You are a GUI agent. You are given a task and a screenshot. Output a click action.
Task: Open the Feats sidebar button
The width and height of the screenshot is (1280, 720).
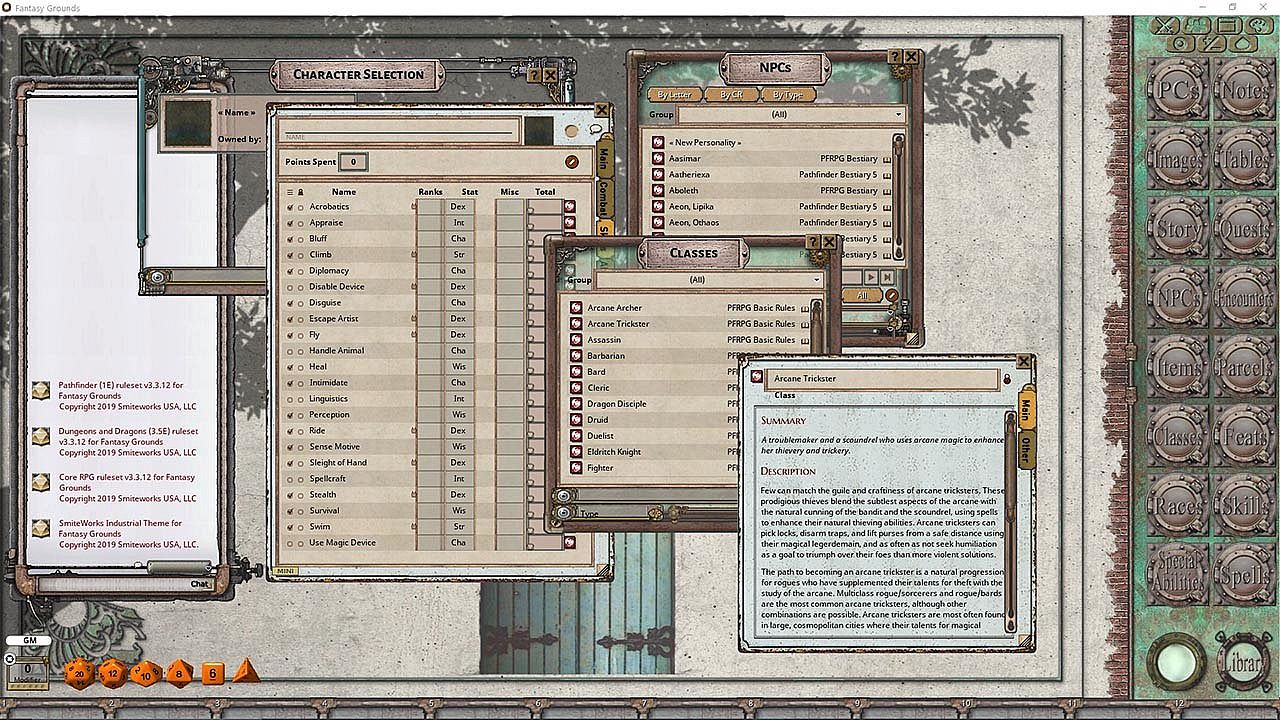(x=1244, y=436)
